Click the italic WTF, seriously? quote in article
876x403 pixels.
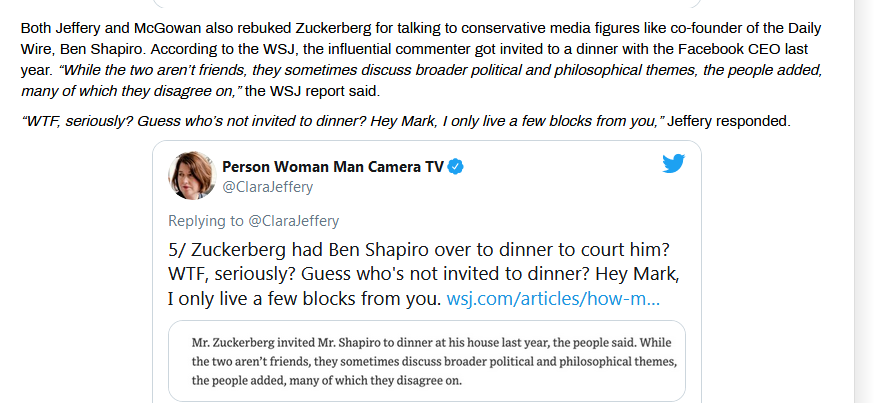pyautogui.click(x=343, y=121)
